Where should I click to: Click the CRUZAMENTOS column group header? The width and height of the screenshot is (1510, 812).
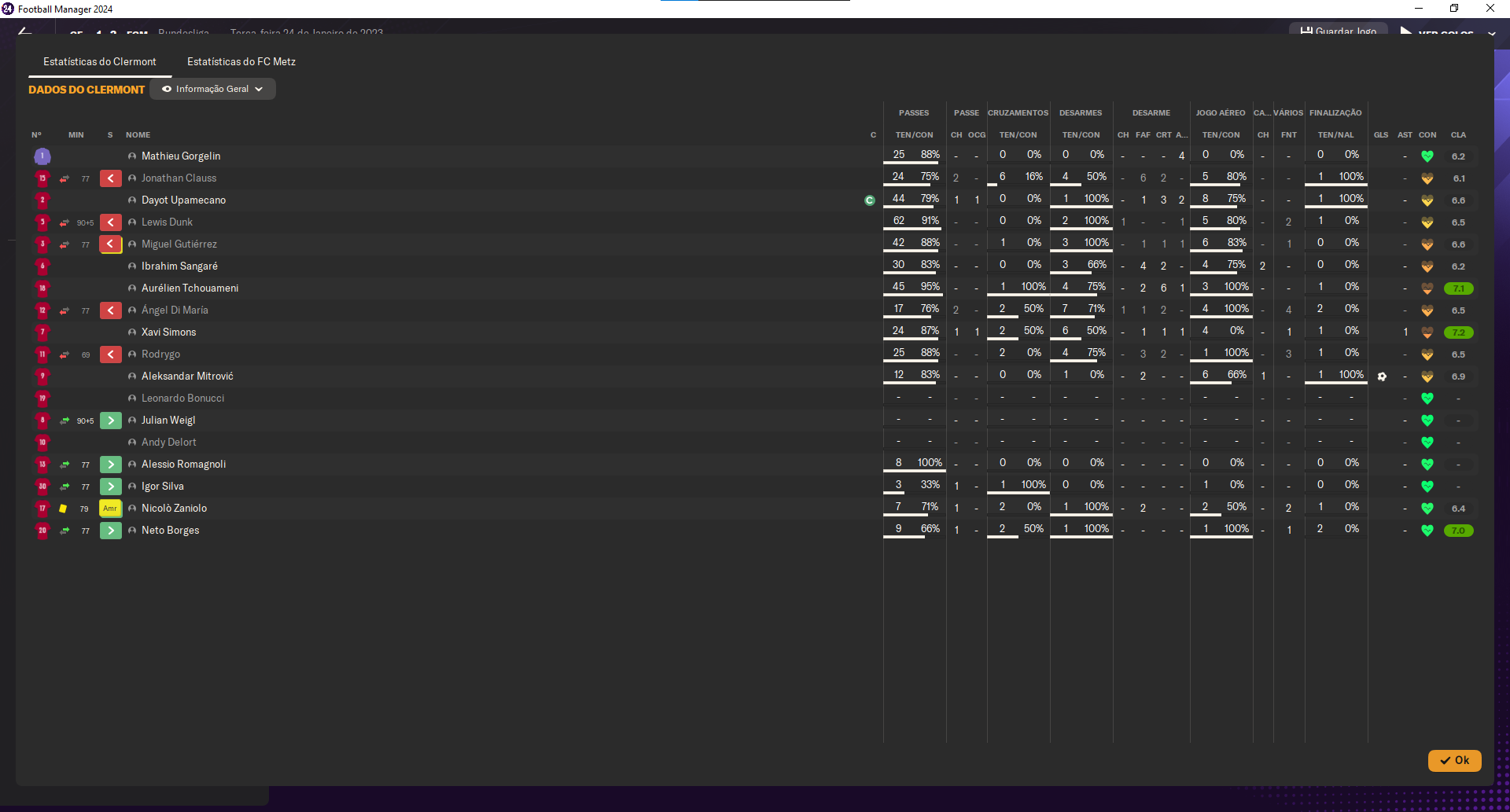point(1018,113)
